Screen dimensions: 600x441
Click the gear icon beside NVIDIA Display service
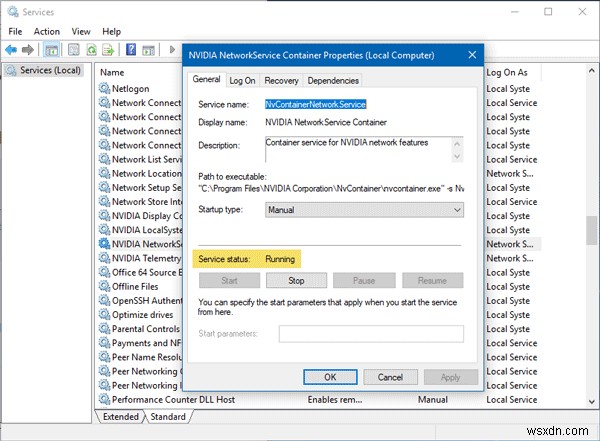coord(104,215)
